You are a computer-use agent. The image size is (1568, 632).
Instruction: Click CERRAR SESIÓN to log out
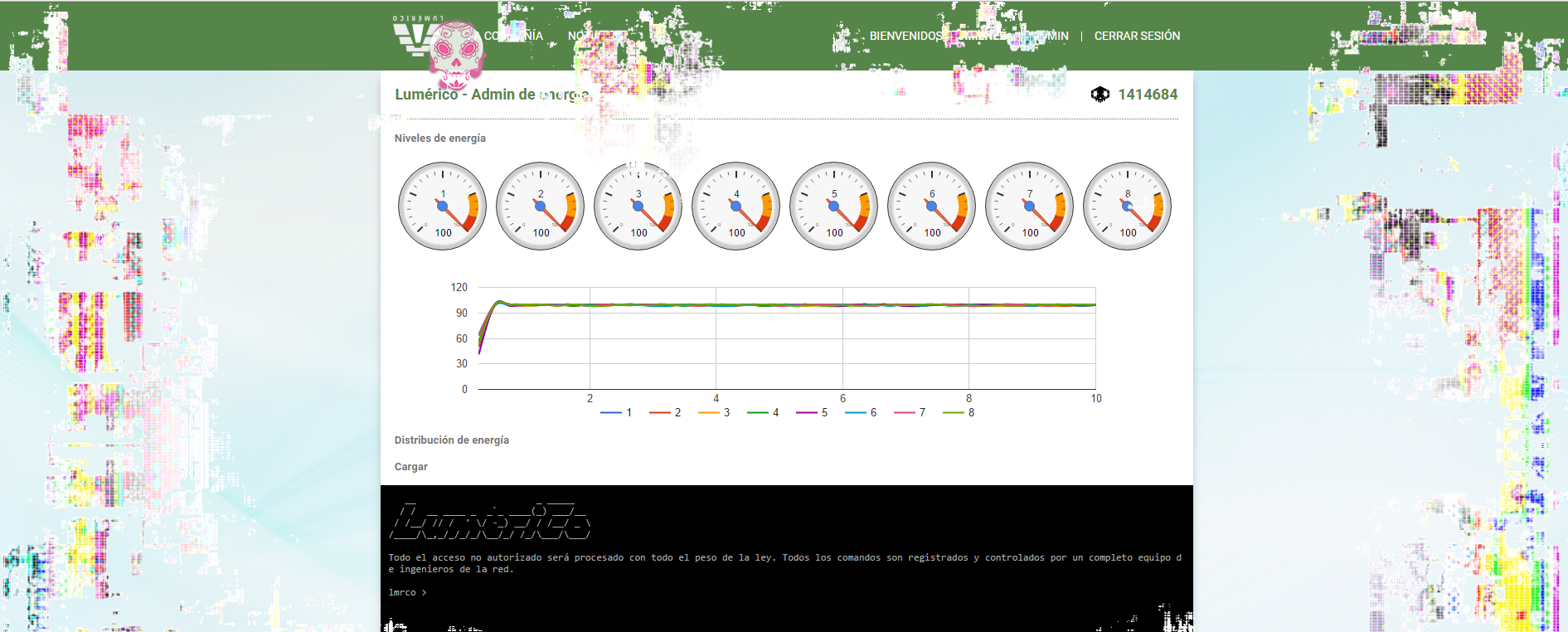[x=1137, y=36]
